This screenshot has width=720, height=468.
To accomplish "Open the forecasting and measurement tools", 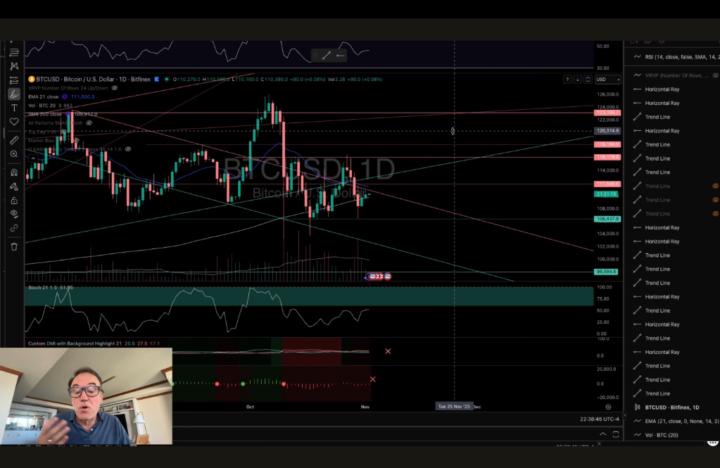I will [x=14, y=80].
